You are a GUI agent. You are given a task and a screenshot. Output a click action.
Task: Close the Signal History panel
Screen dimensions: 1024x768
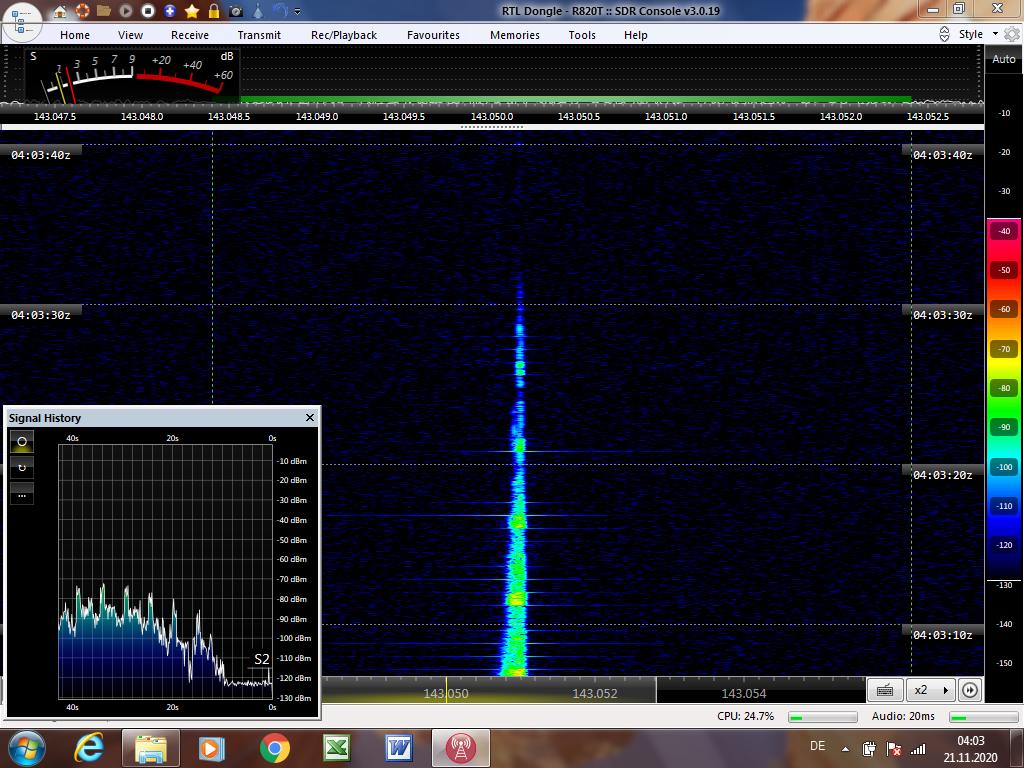[x=310, y=417]
